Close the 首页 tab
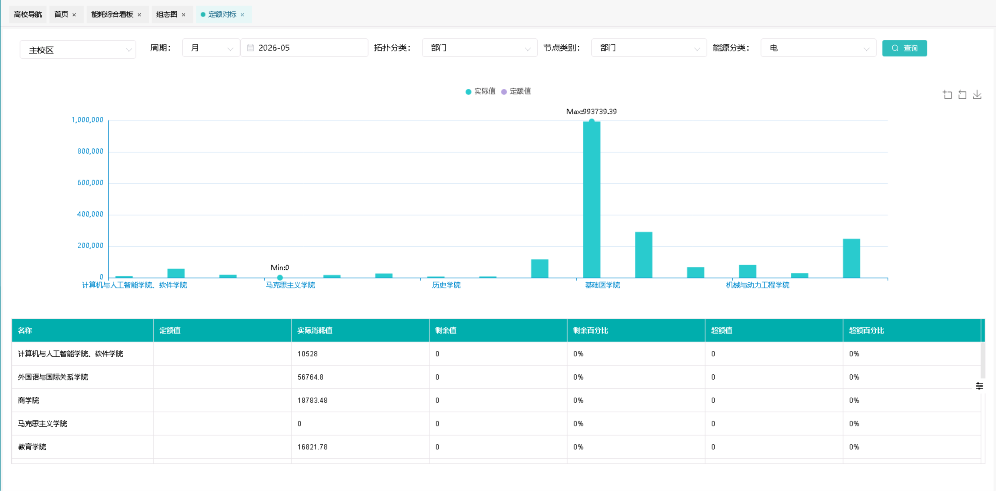Screen dimensions: 1000x492 click(74, 14)
